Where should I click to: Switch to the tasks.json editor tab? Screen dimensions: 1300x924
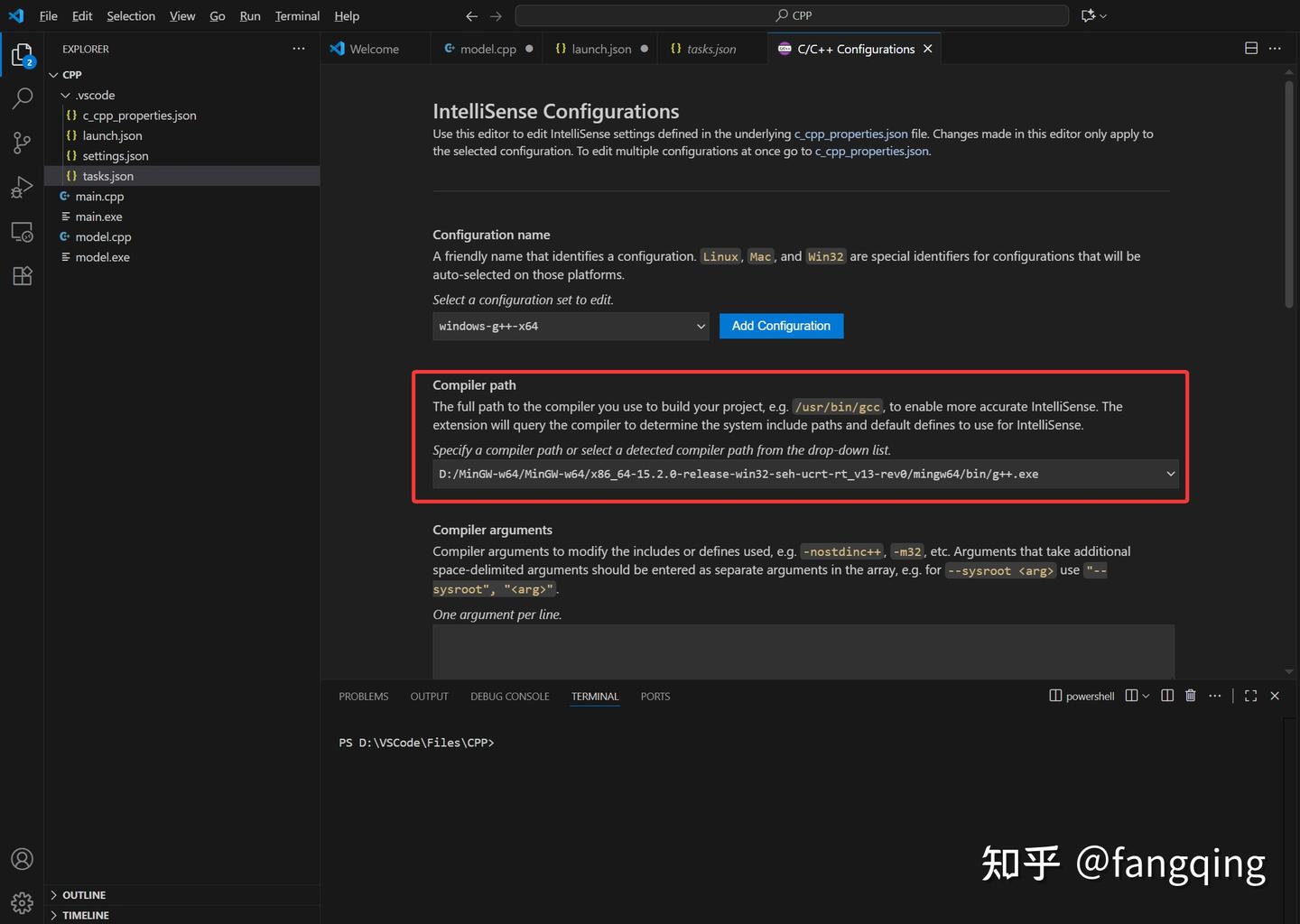point(711,49)
